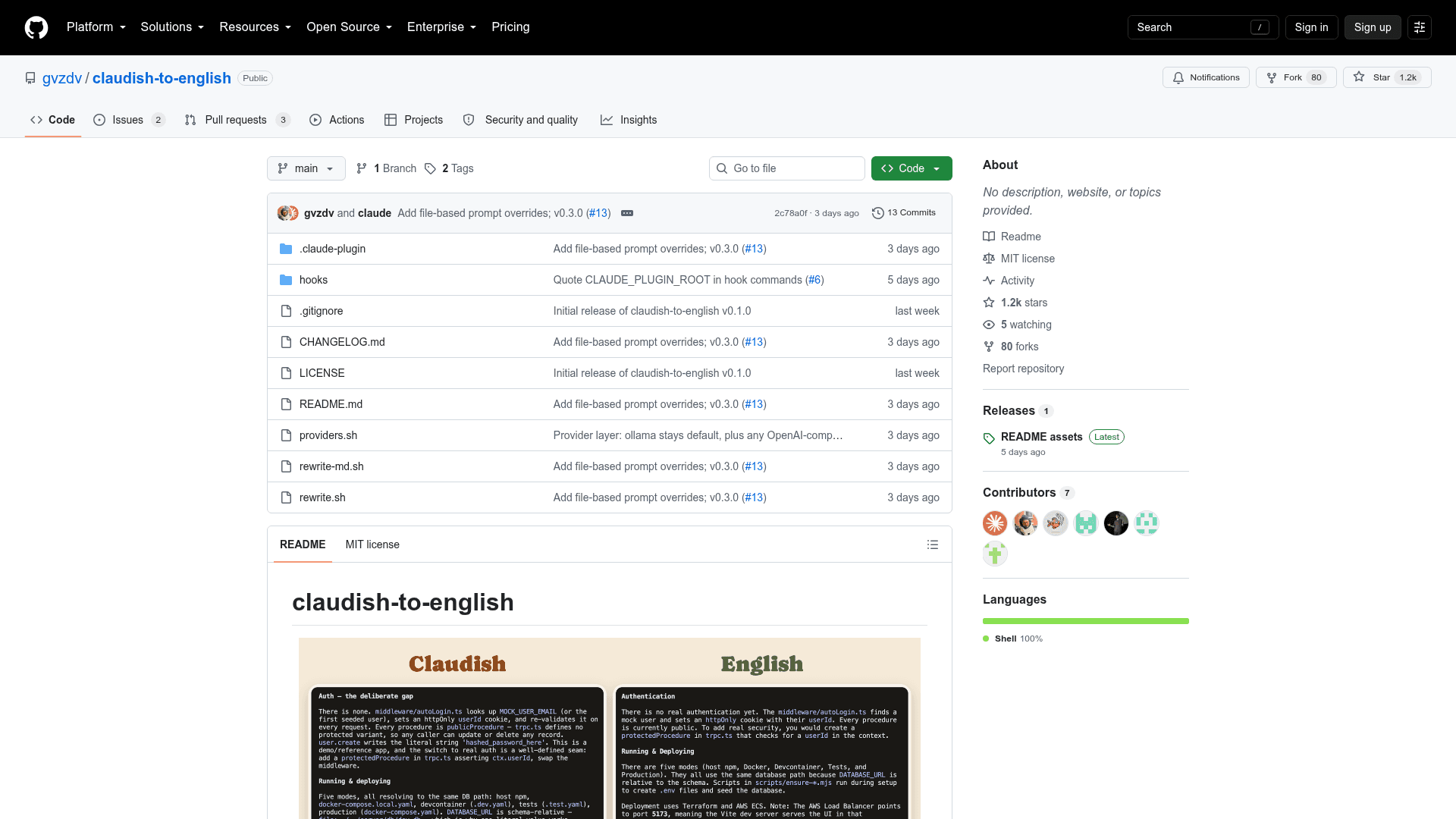Image resolution: width=1456 pixels, height=819 pixels.
Task: Switch to the Pull requests tab
Action: pos(237,120)
